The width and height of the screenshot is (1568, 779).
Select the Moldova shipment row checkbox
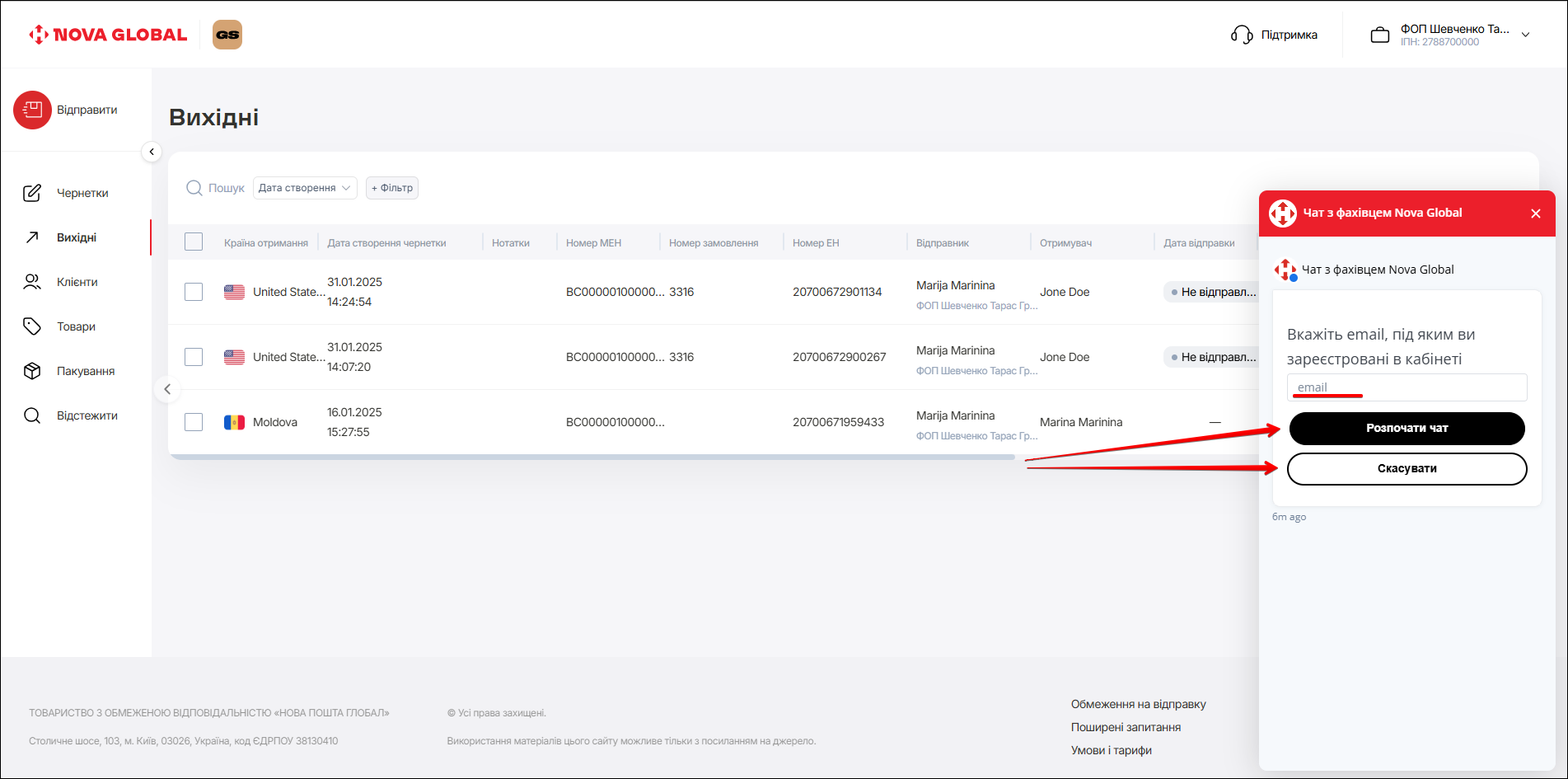(x=194, y=422)
